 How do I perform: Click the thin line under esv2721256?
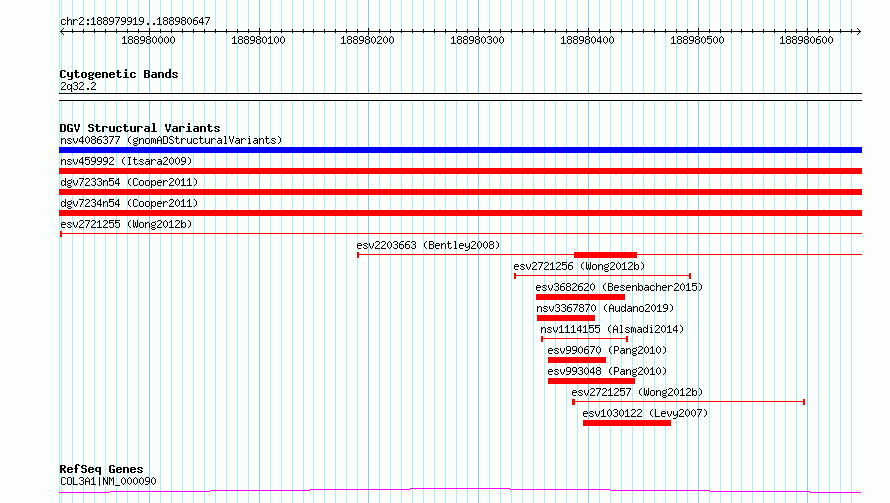click(602, 276)
